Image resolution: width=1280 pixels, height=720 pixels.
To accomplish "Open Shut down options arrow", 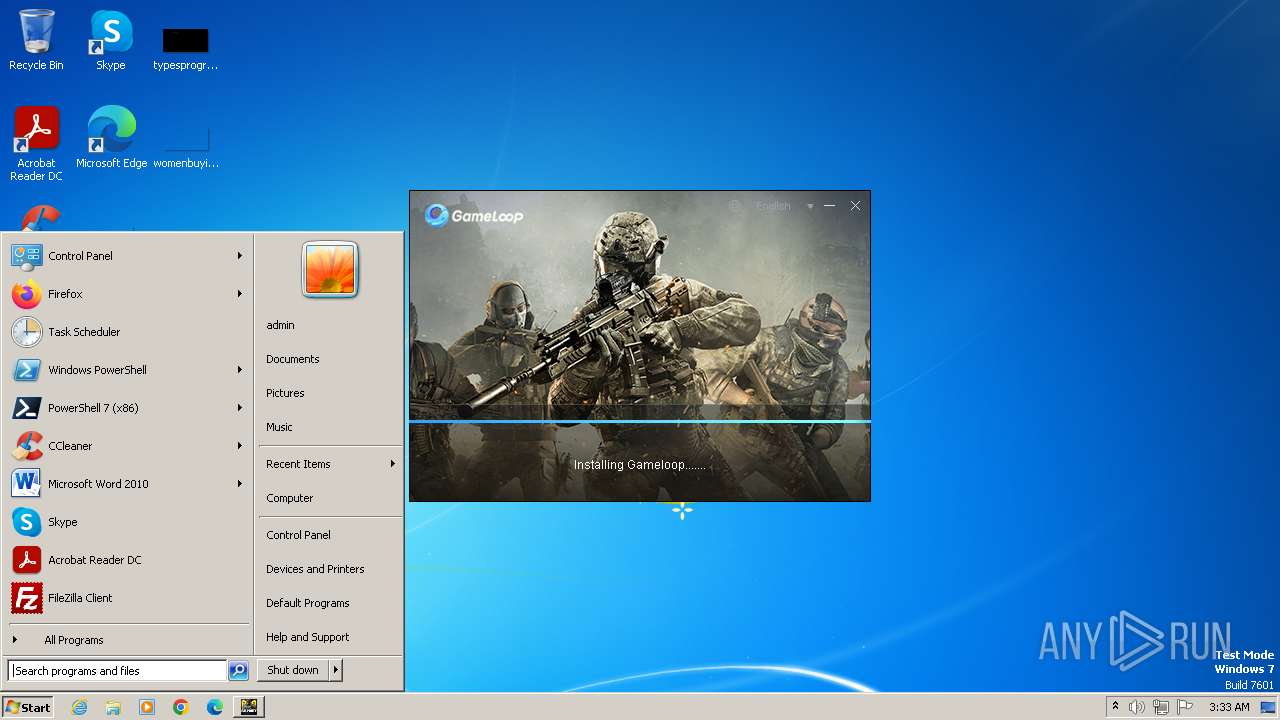I will click(336, 670).
